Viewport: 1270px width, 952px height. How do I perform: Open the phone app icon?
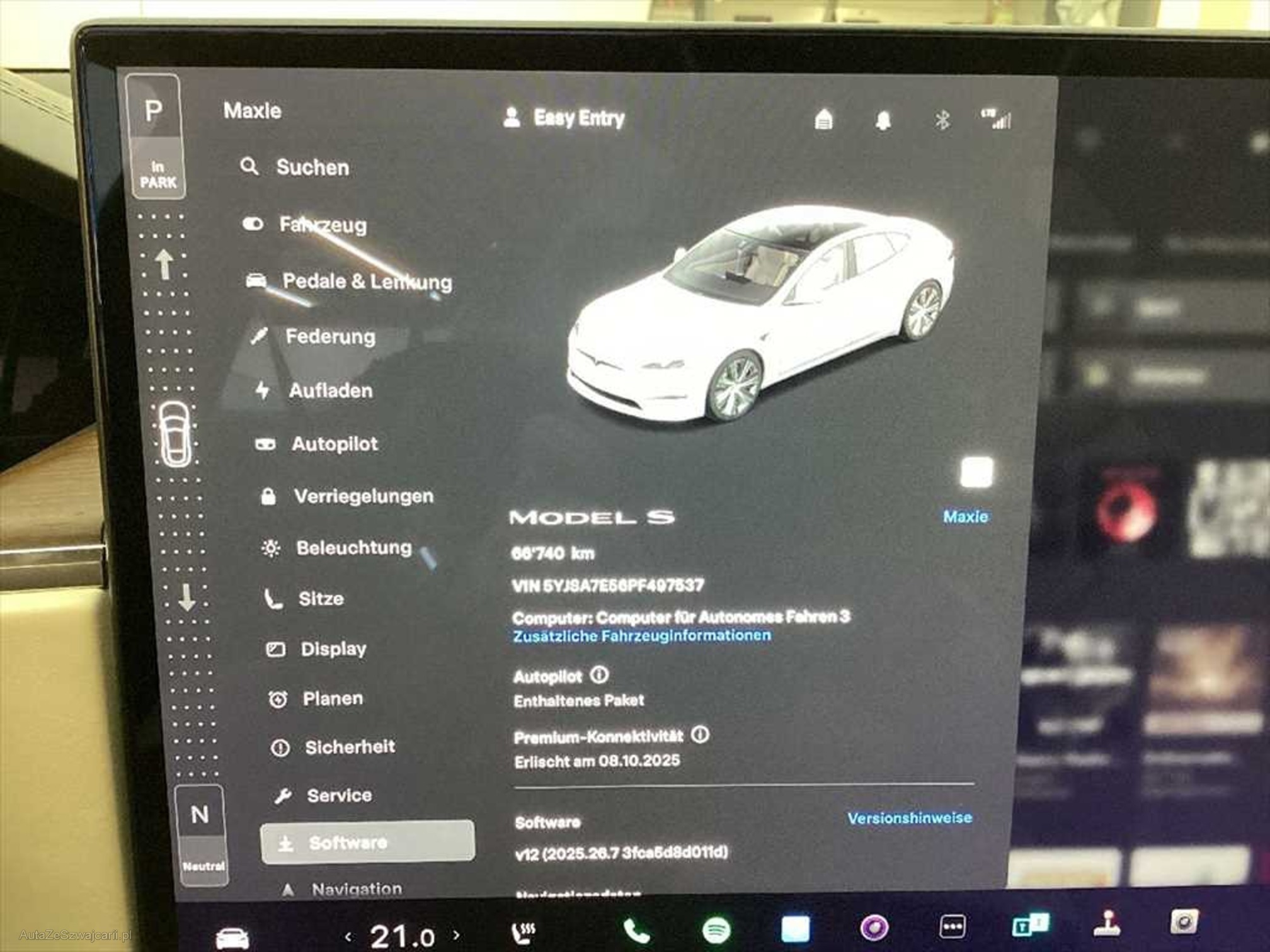click(x=636, y=930)
